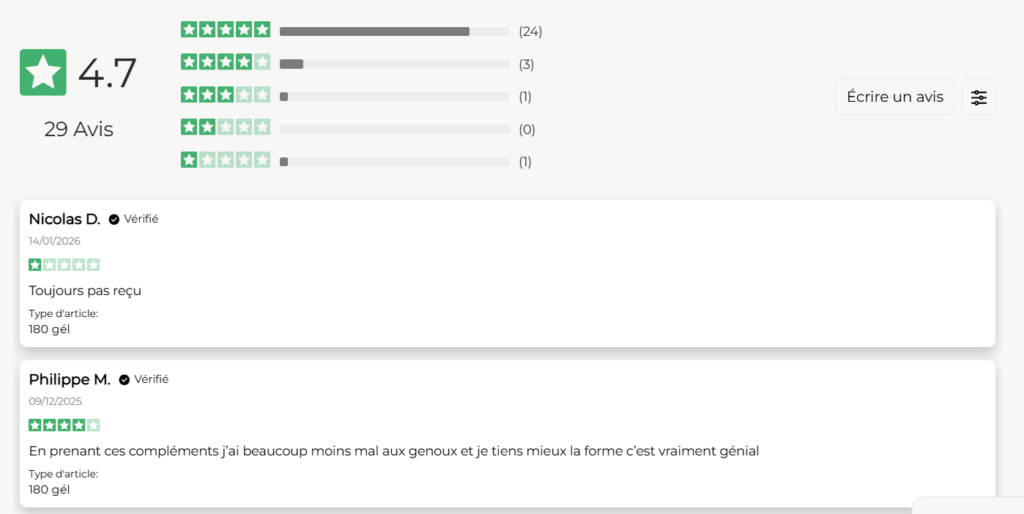Click the three-star rating row stars

pyautogui.click(x=225, y=95)
